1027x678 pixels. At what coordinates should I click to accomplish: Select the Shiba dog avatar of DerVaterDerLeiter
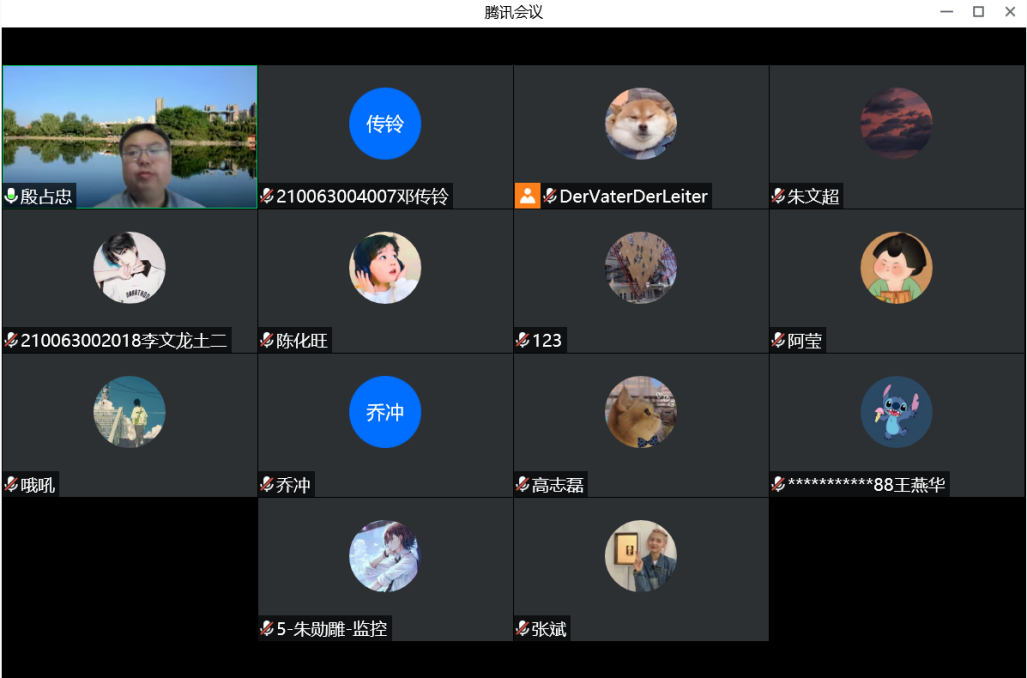[x=641, y=124]
